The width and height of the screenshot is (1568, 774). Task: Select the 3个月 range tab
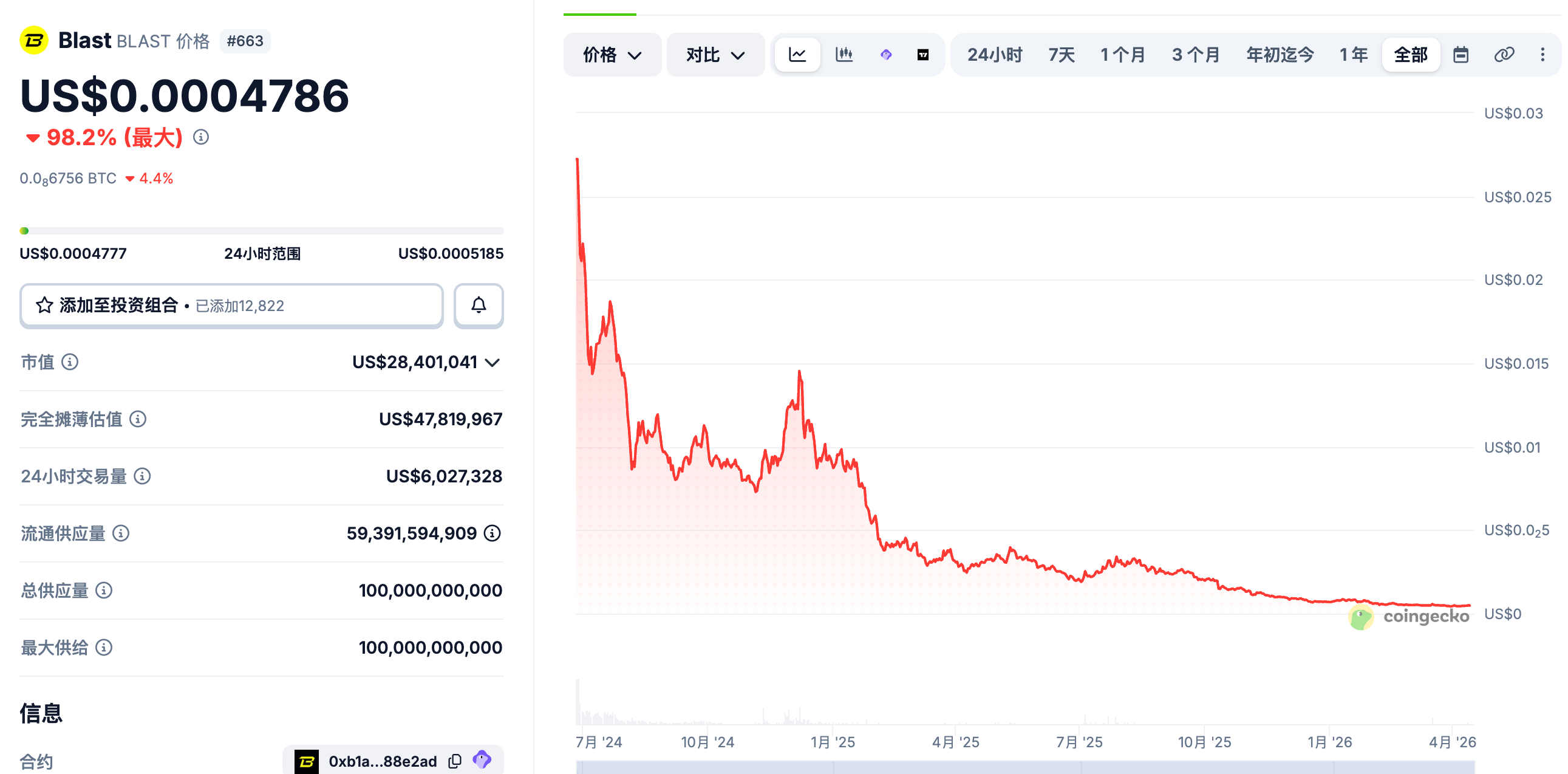click(x=1196, y=55)
